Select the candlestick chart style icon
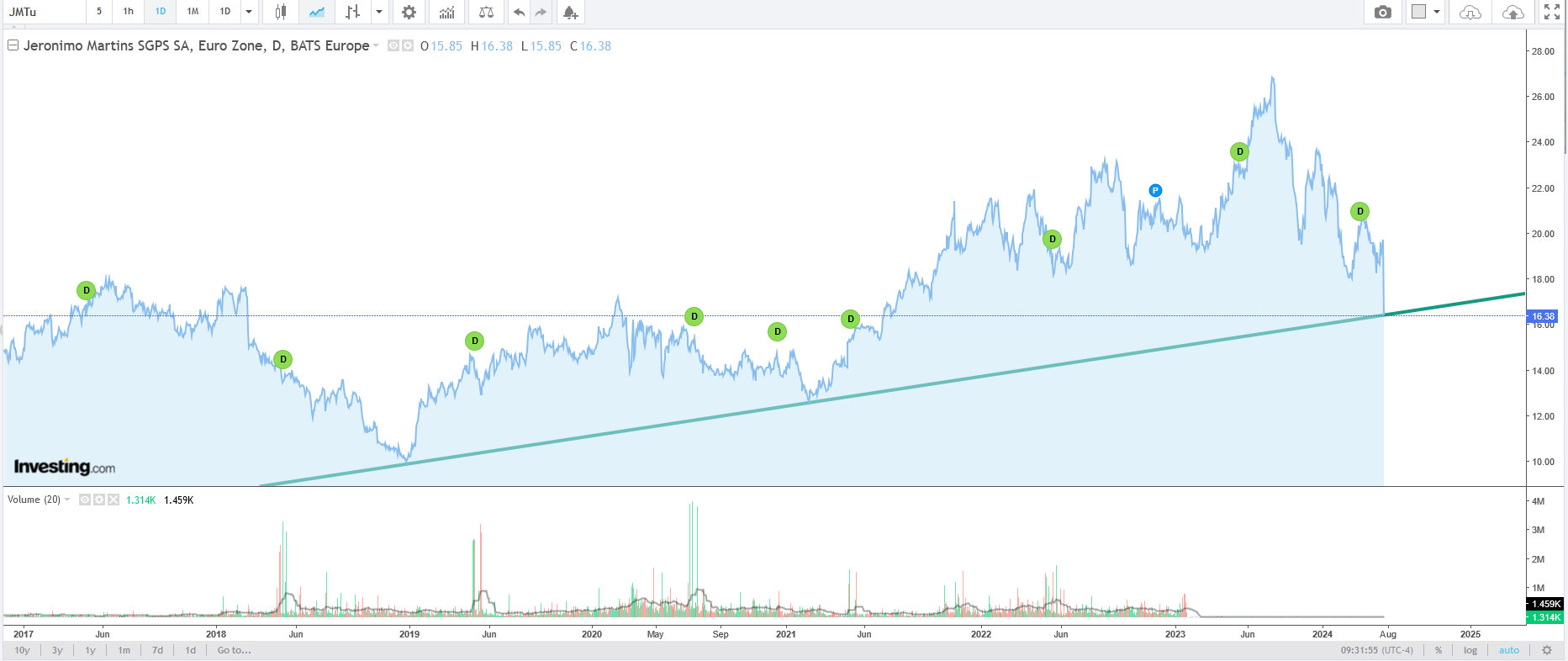The image size is (1568, 661). pos(281,12)
